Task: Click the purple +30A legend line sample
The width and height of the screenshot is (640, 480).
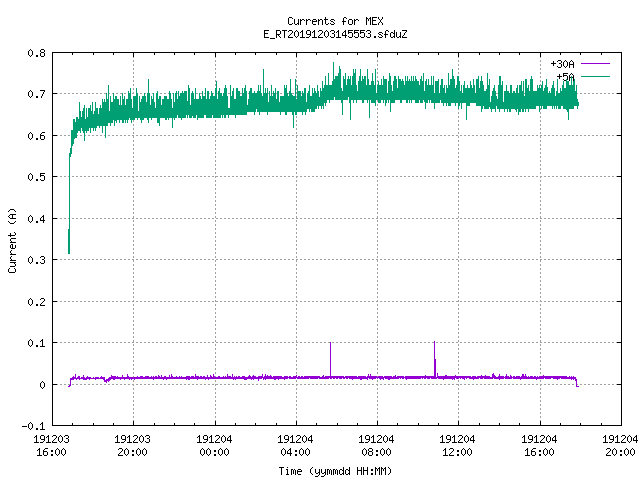Action: pyautogui.click(x=595, y=64)
